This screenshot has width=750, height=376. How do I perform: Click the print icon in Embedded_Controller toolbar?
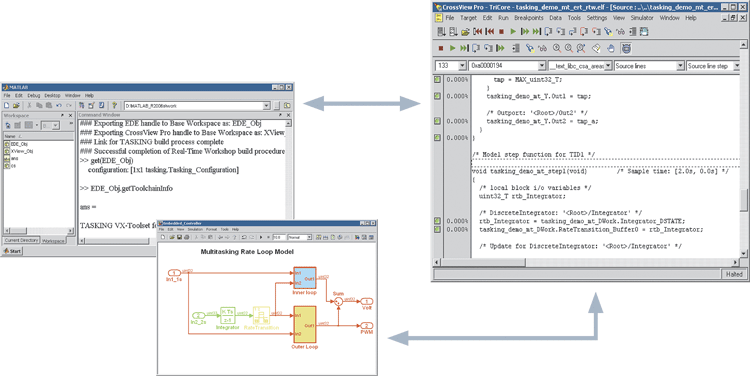187,237
